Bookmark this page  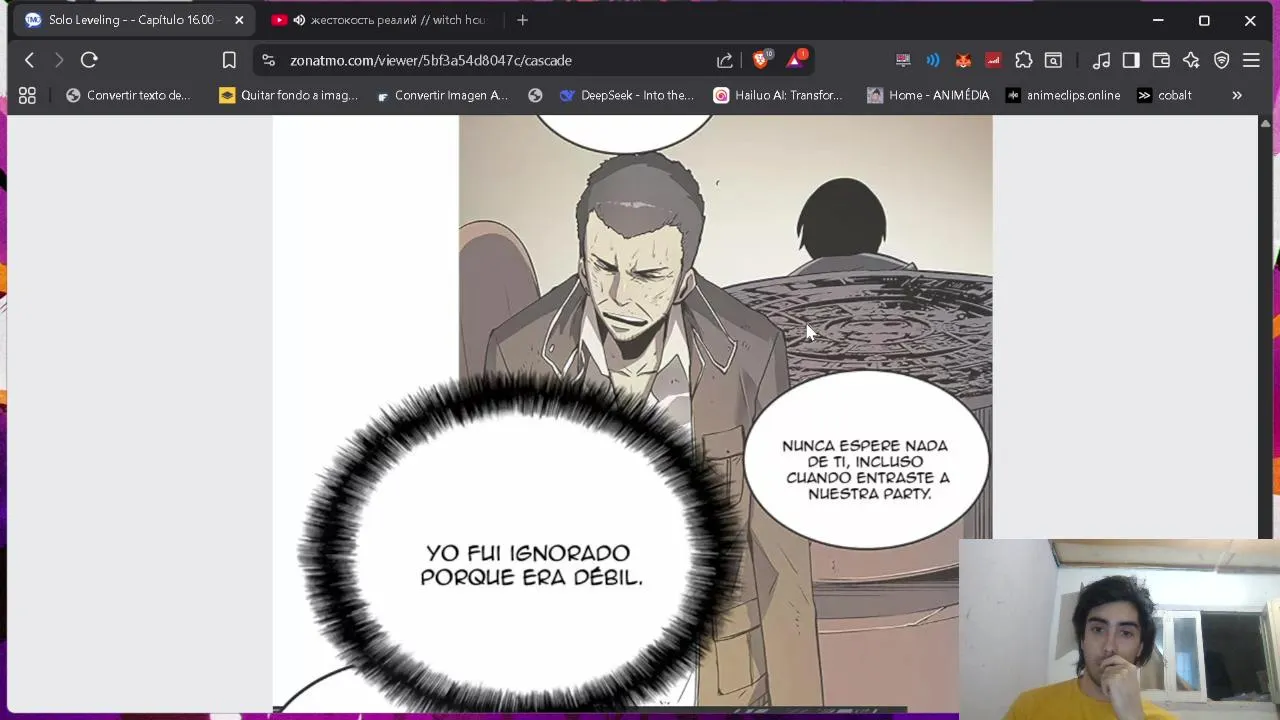click(229, 60)
